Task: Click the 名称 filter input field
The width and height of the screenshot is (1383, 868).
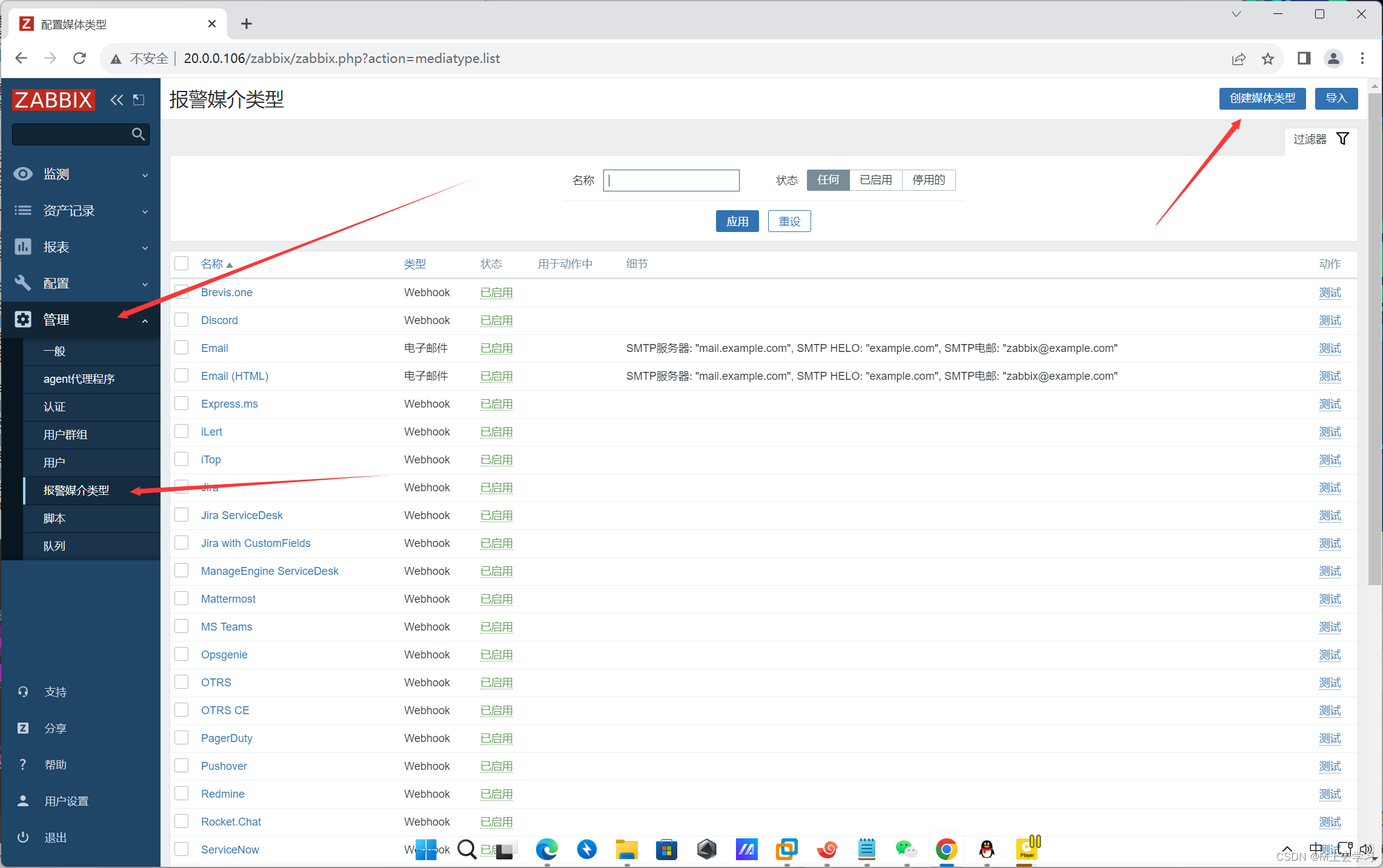Action: [671, 180]
